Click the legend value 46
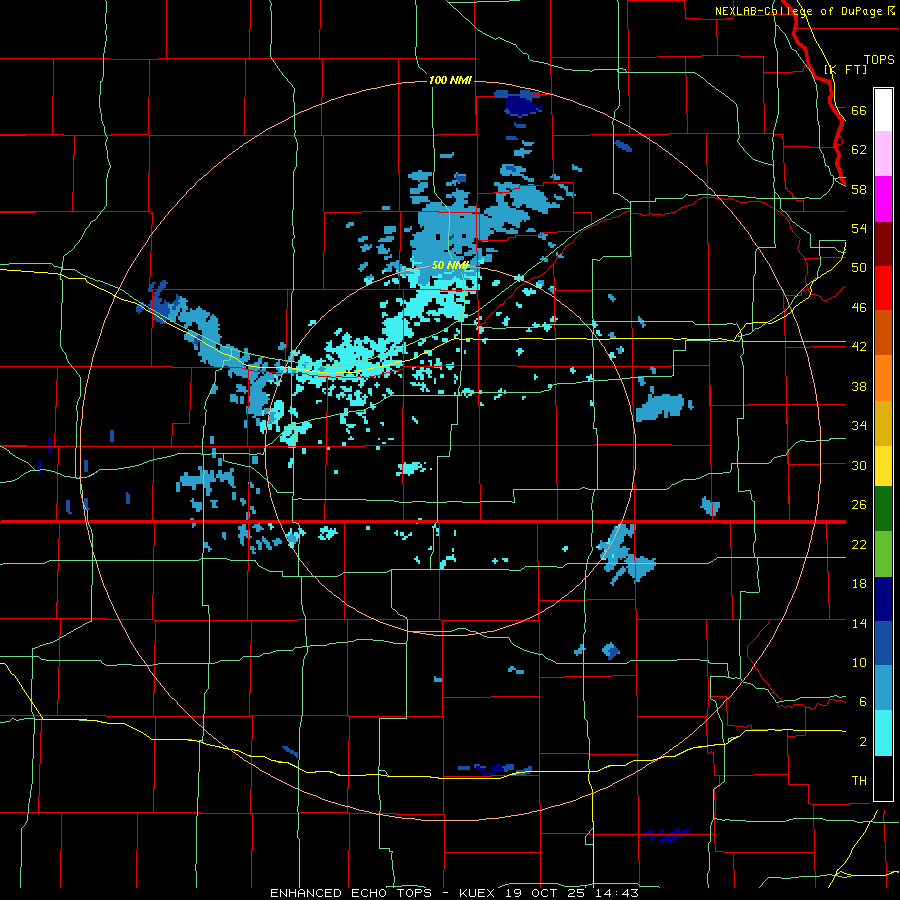Screen dimensions: 900x900 pyautogui.click(x=859, y=307)
